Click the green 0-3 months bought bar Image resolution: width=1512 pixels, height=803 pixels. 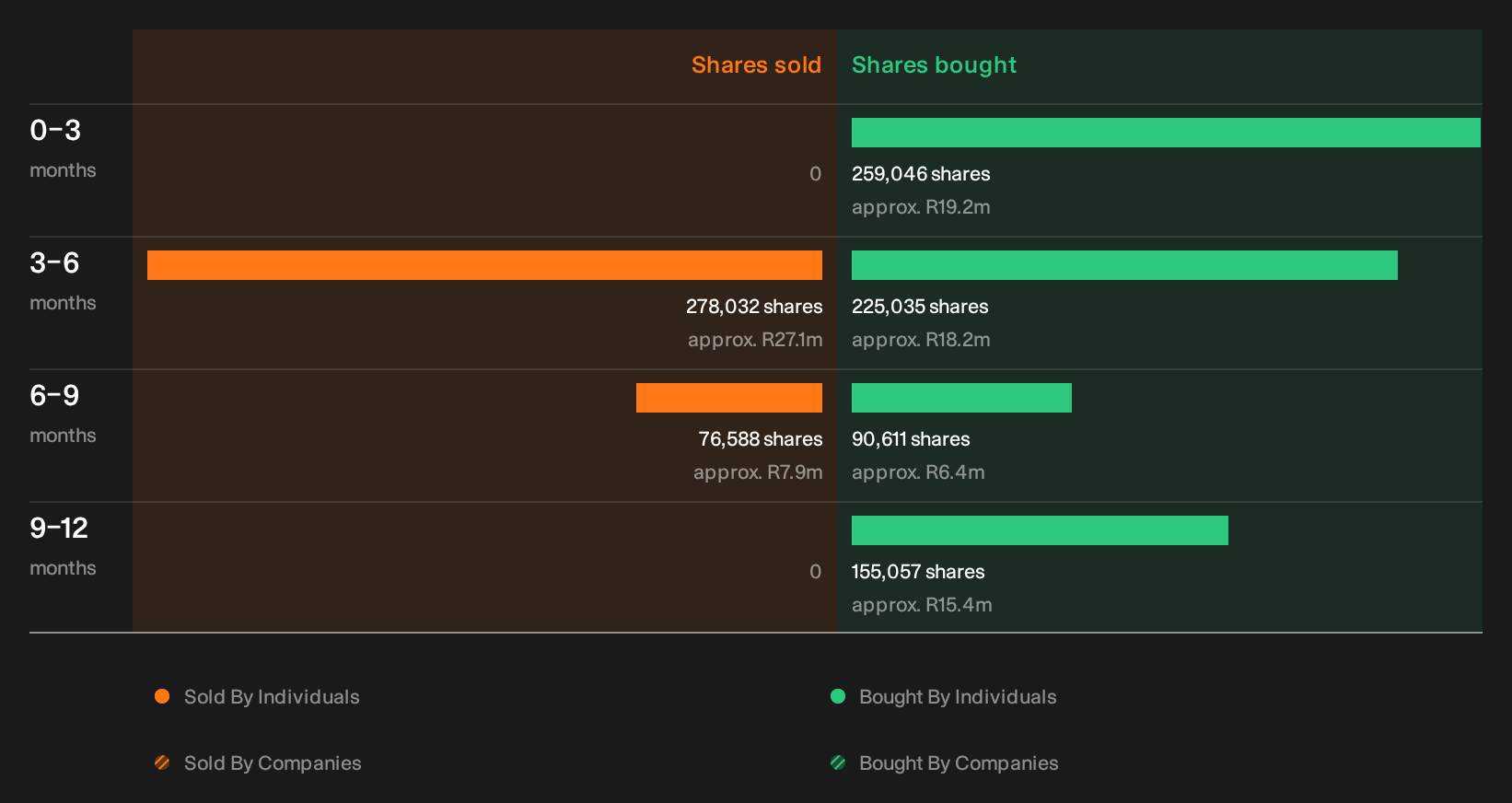click(x=1166, y=133)
